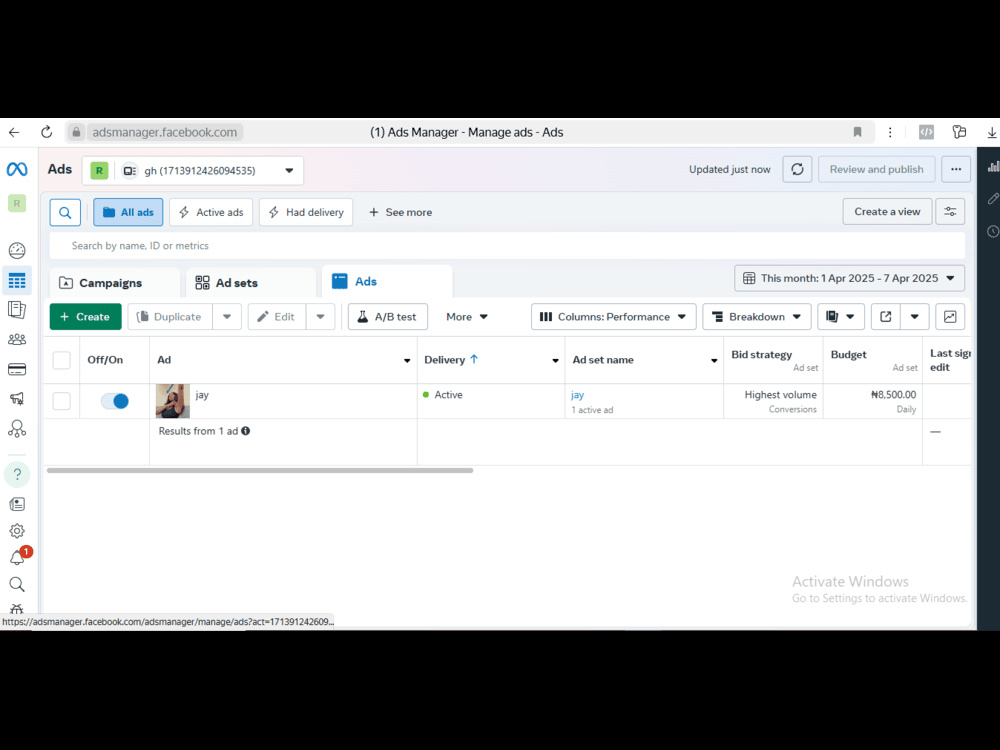Check the jay ad row checkbox
This screenshot has width=1000, height=750.
tap(61, 401)
